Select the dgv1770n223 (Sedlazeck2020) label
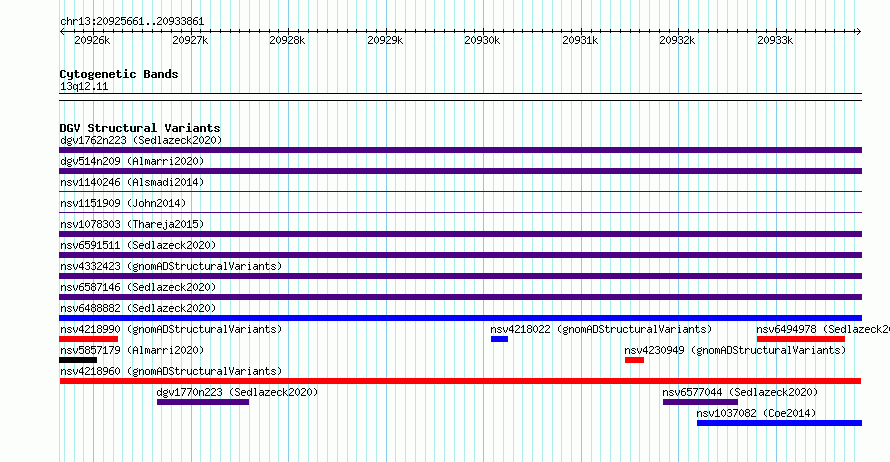 [x=237, y=392]
